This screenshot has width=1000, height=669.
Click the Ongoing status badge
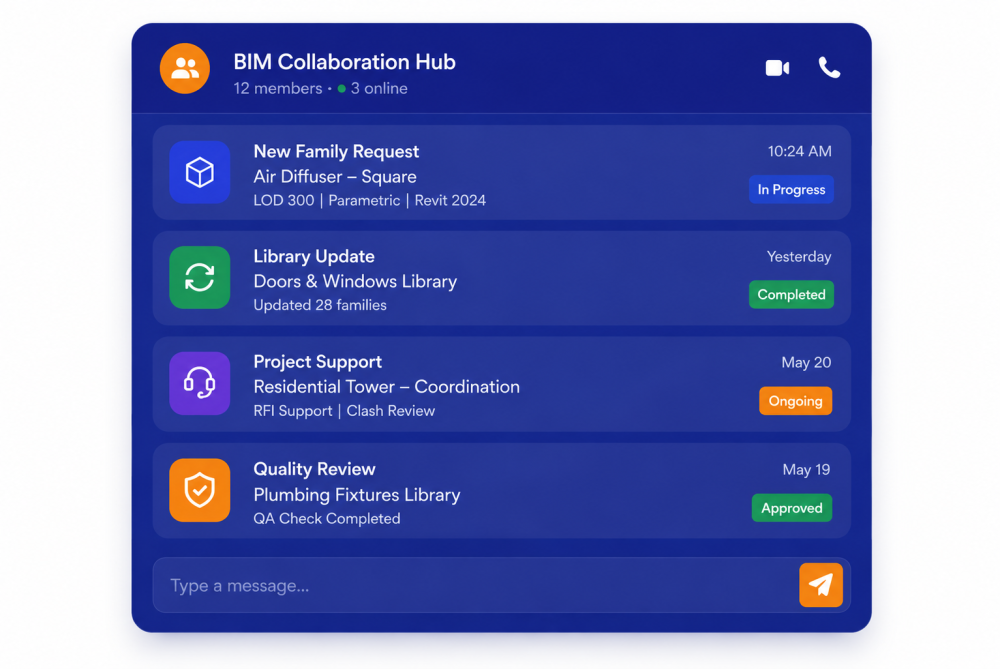[795, 401]
